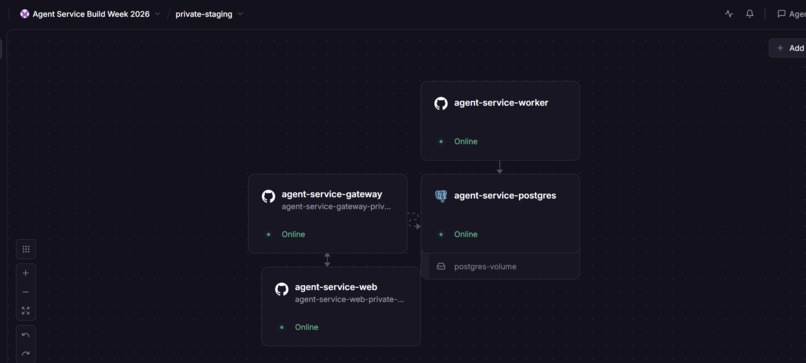The height and width of the screenshot is (363, 806).
Task: Toggle the canvas grid dots button
Action: pyautogui.click(x=26, y=249)
